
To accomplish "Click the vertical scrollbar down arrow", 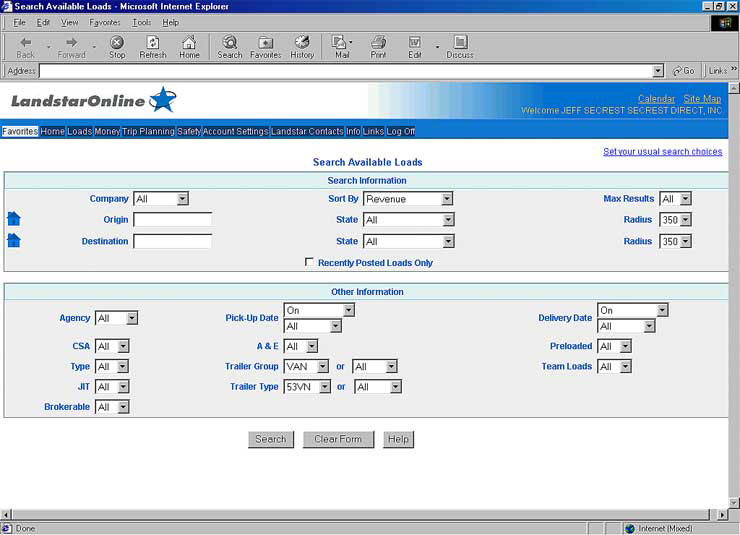I will point(734,503).
